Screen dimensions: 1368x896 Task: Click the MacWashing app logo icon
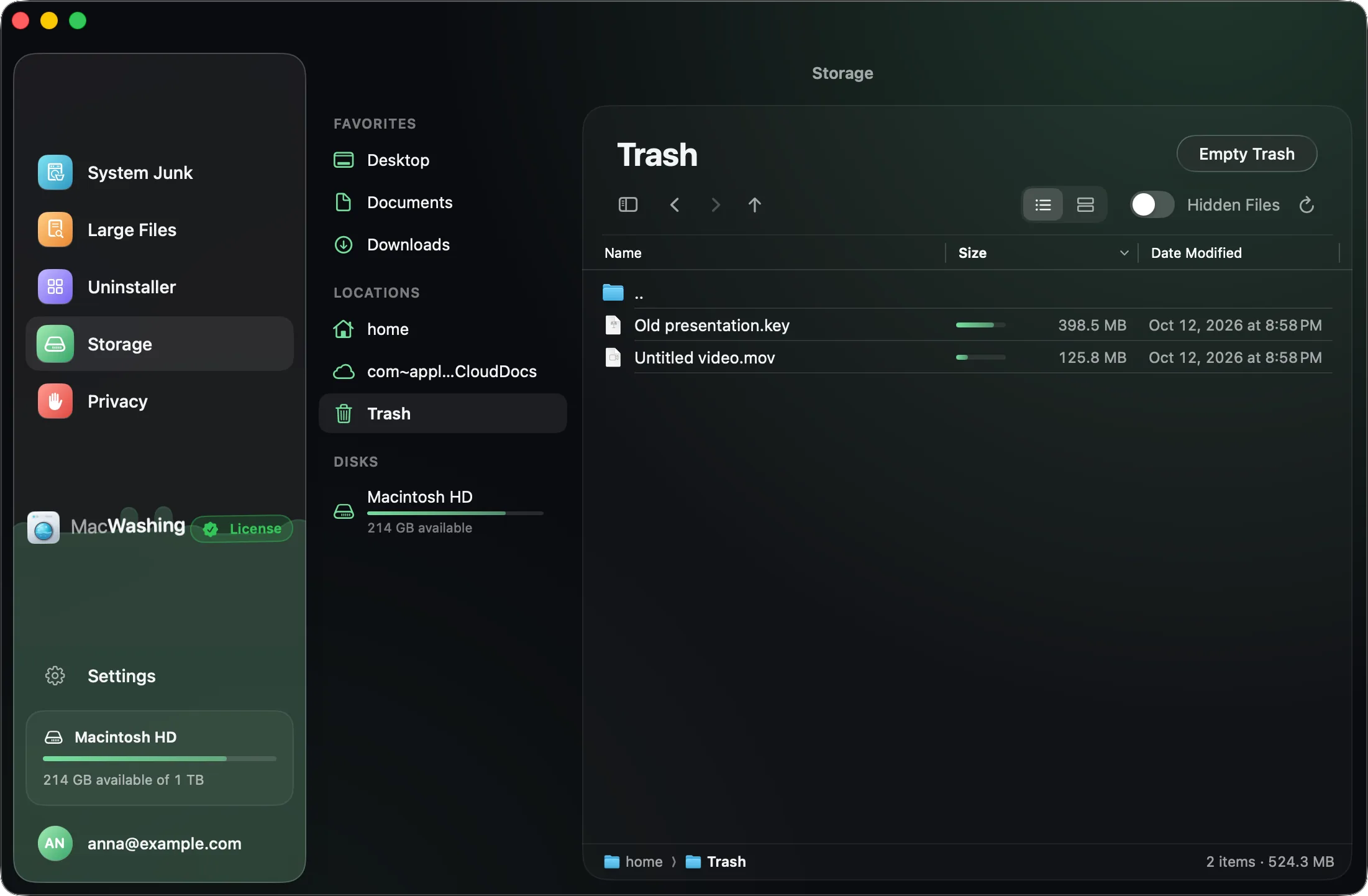point(43,528)
